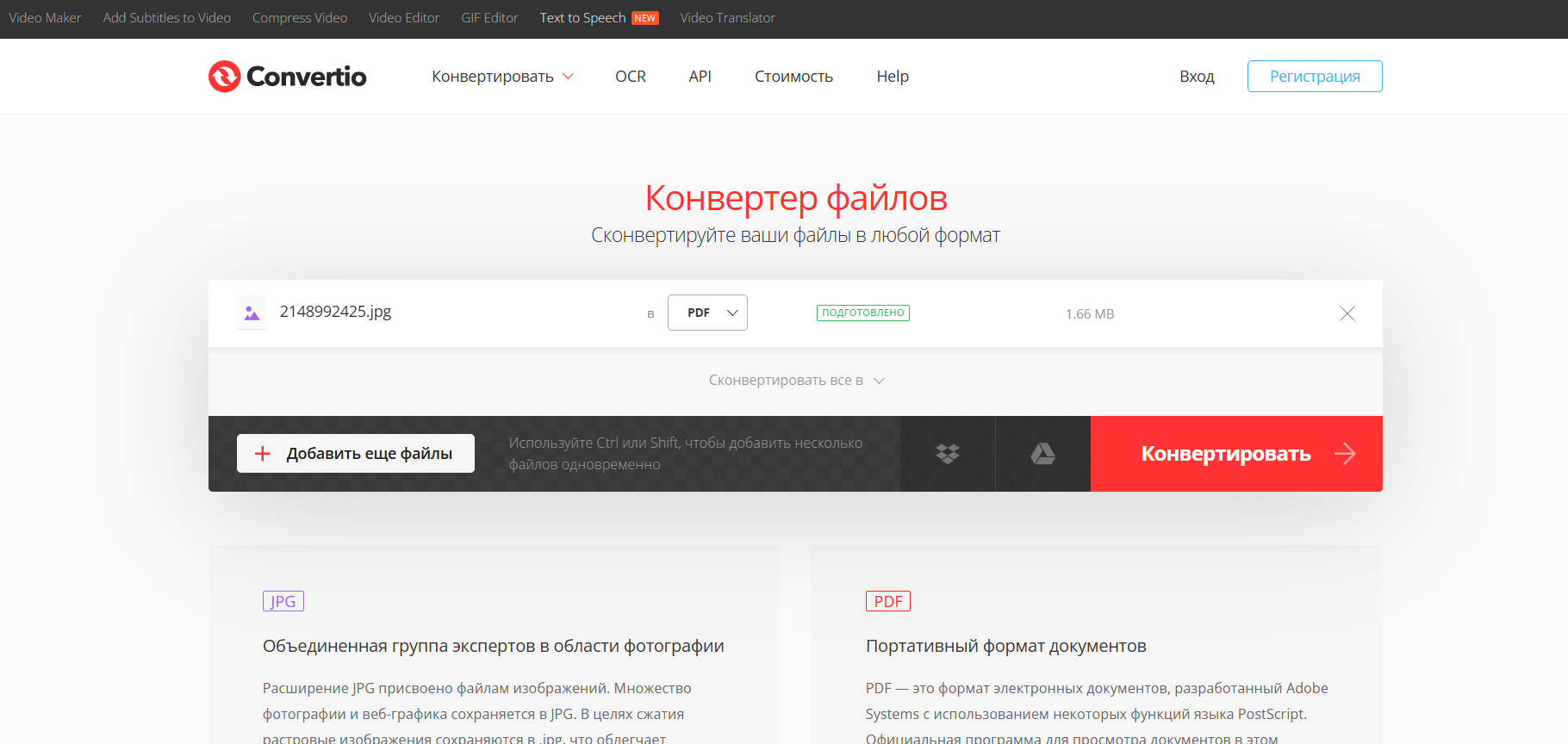Open the Стоимость pricing page
This screenshot has width=1568, height=744.
(x=793, y=77)
